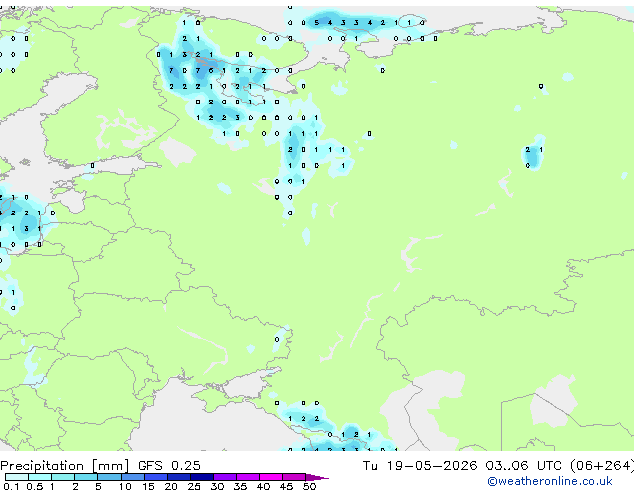Click the 'Precipitation [mm]' title text
This screenshot has height=490, width=634.
click(65, 466)
